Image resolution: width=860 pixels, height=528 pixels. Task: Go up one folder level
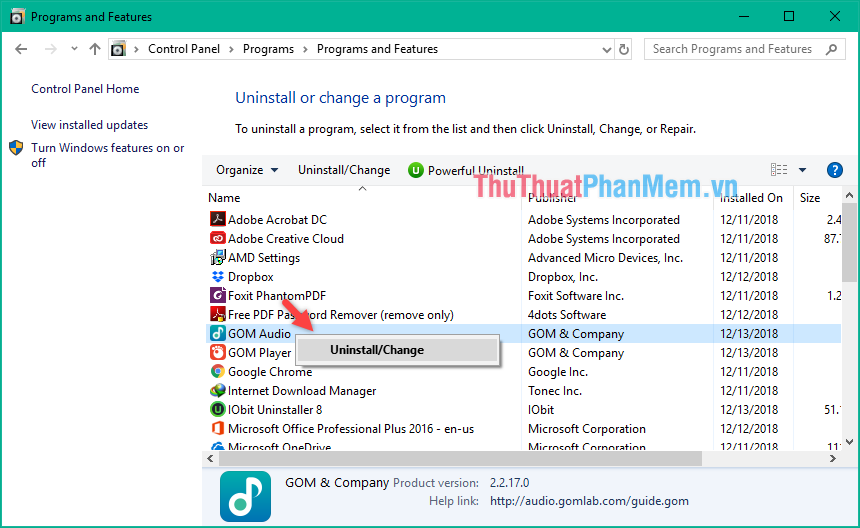pyautogui.click(x=95, y=49)
